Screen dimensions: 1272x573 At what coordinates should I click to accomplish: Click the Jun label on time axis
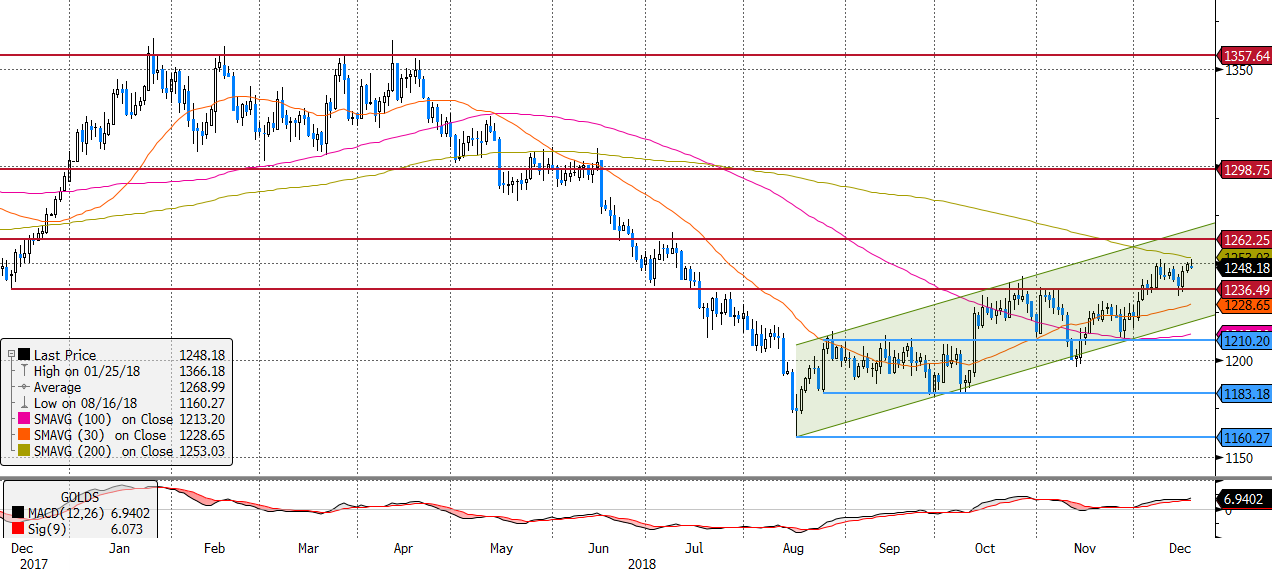pyautogui.click(x=598, y=548)
